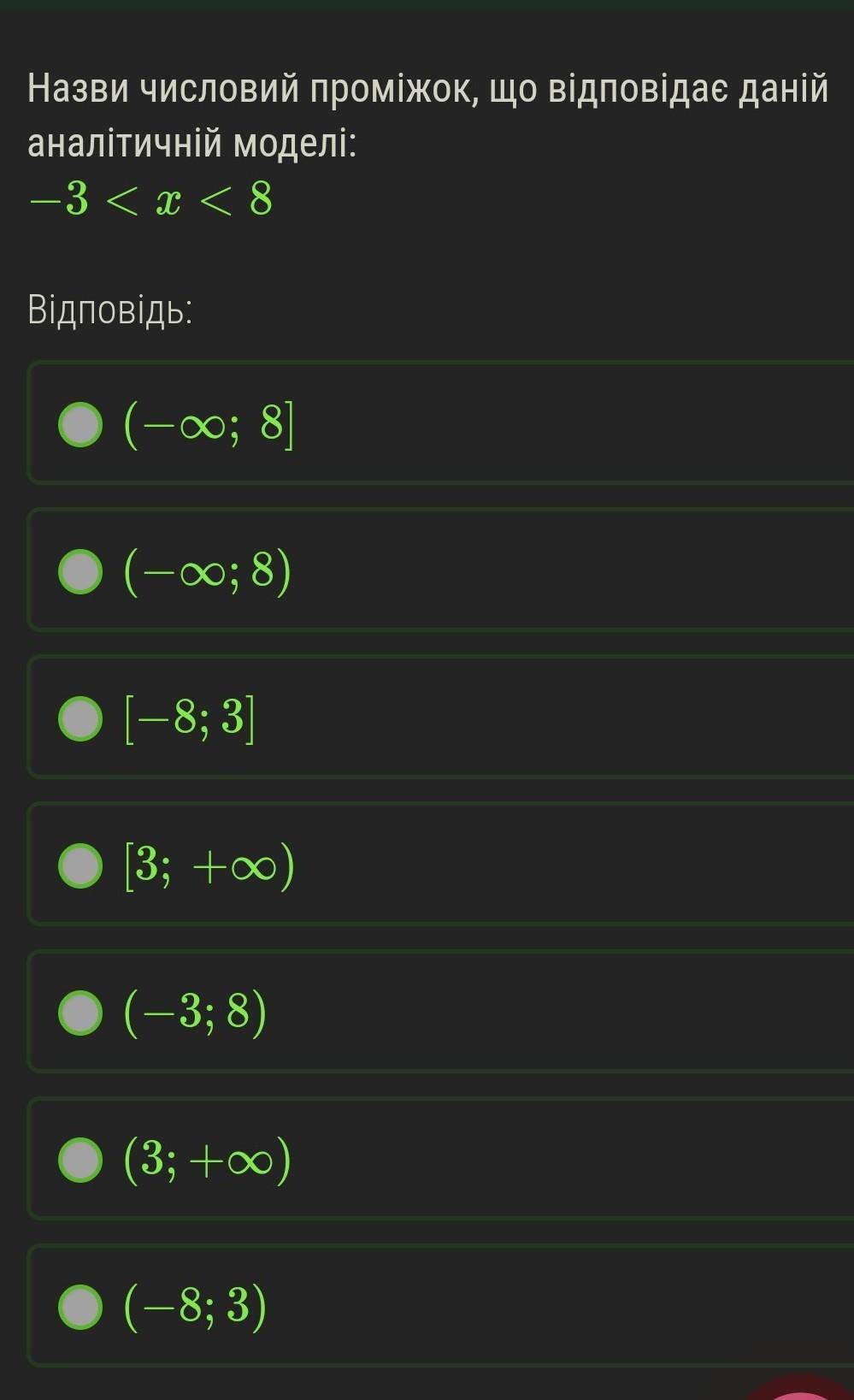Click the −3 in the inequality
The width and height of the screenshot is (854, 1400).
pyautogui.click(x=60, y=201)
